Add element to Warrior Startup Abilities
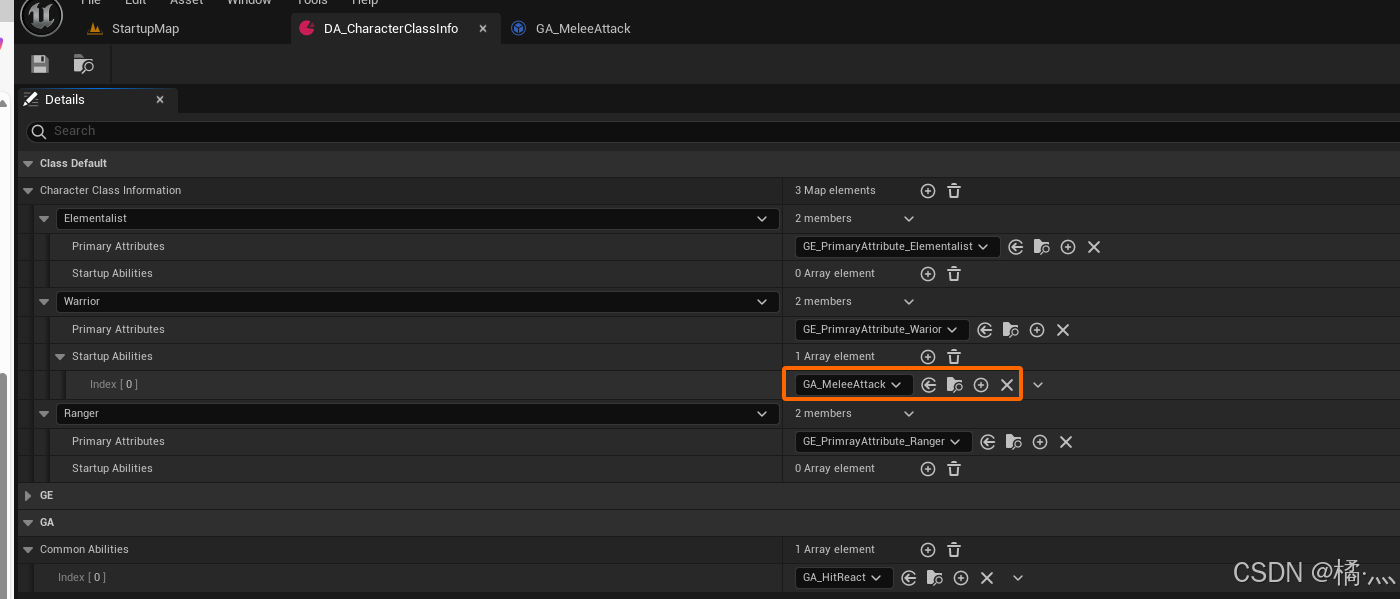The width and height of the screenshot is (1400, 599). (928, 356)
